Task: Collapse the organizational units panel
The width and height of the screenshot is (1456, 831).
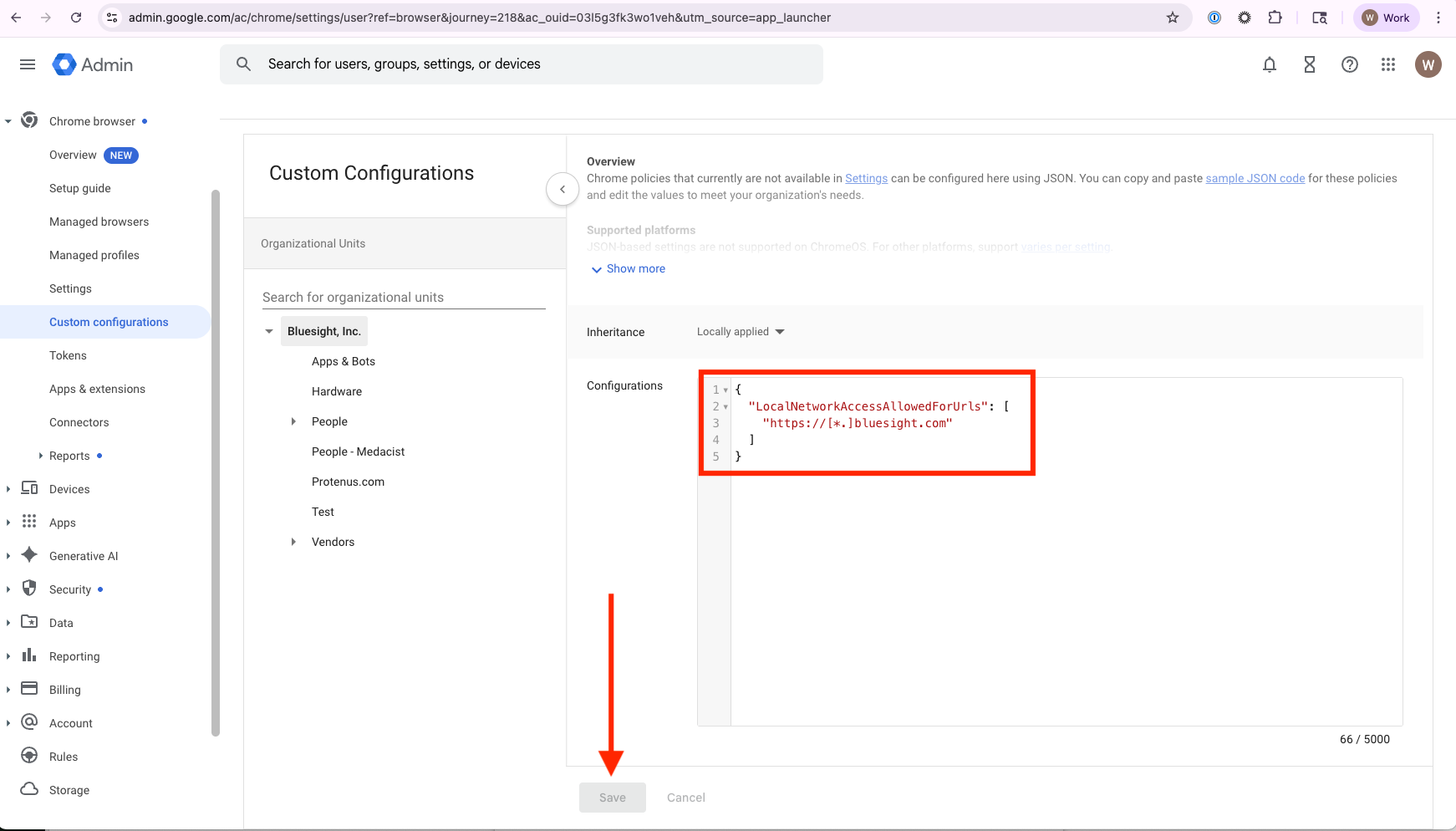Action: click(563, 189)
